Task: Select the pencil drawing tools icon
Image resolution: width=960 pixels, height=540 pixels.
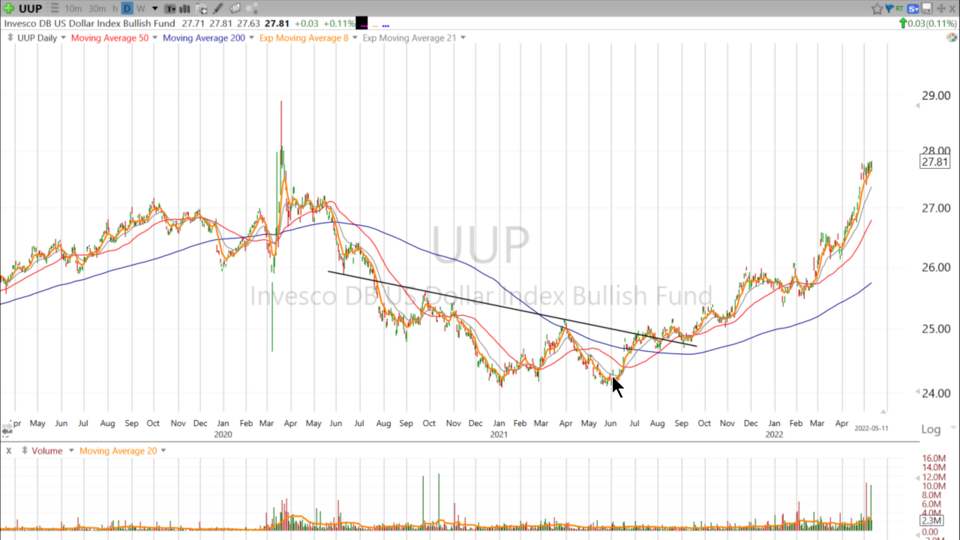Action: [218, 9]
